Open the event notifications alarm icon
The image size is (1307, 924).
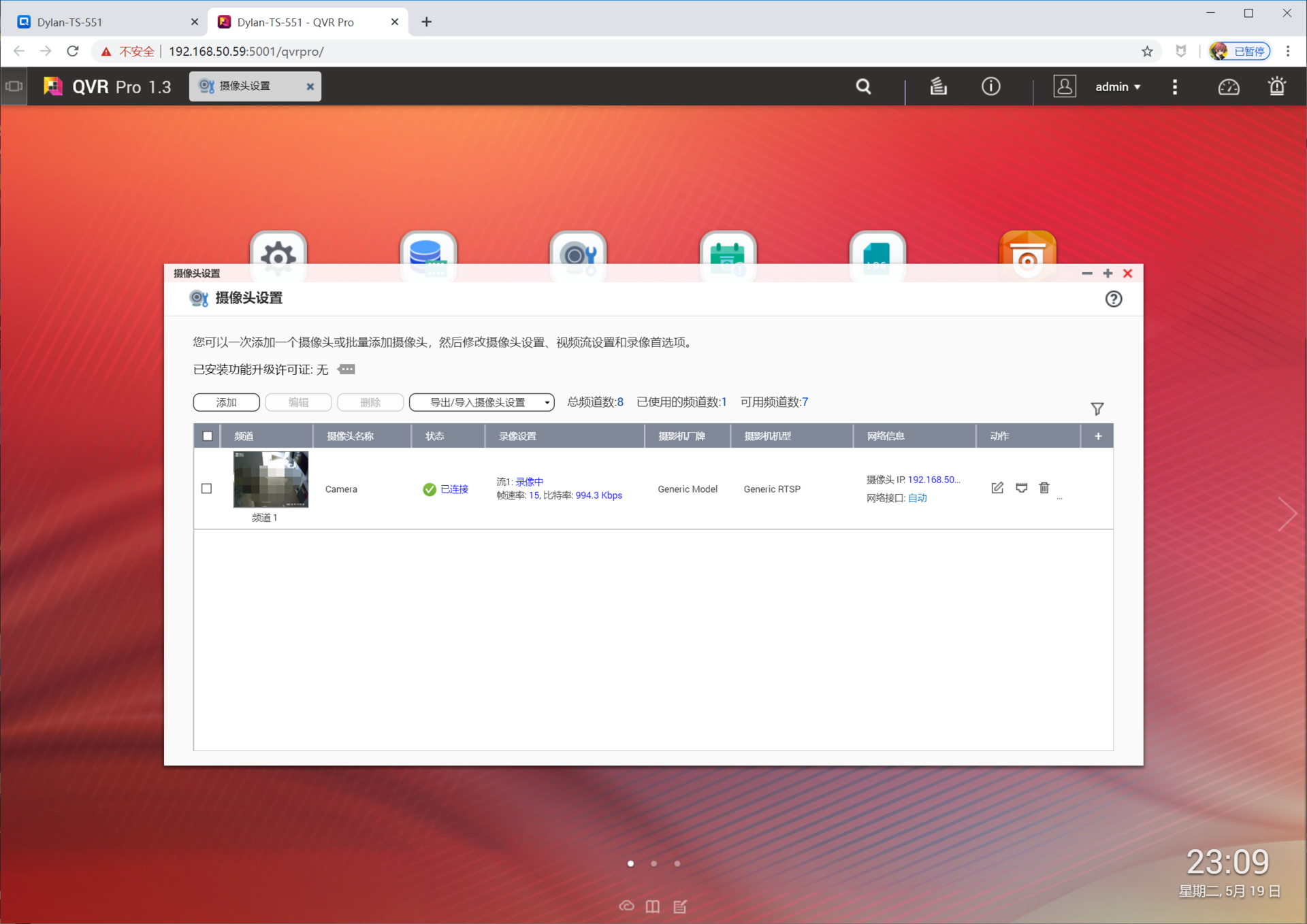click(x=1276, y=86)
